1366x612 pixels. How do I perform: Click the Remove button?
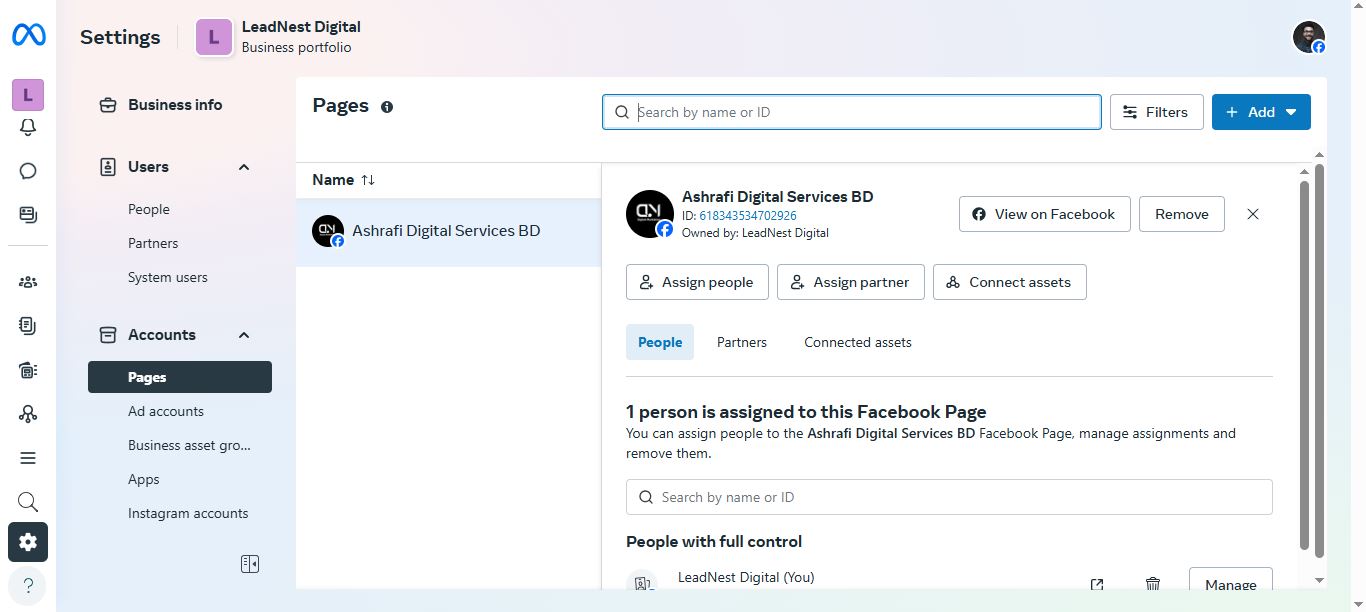pyautogui.click(x=1182, y=214)
